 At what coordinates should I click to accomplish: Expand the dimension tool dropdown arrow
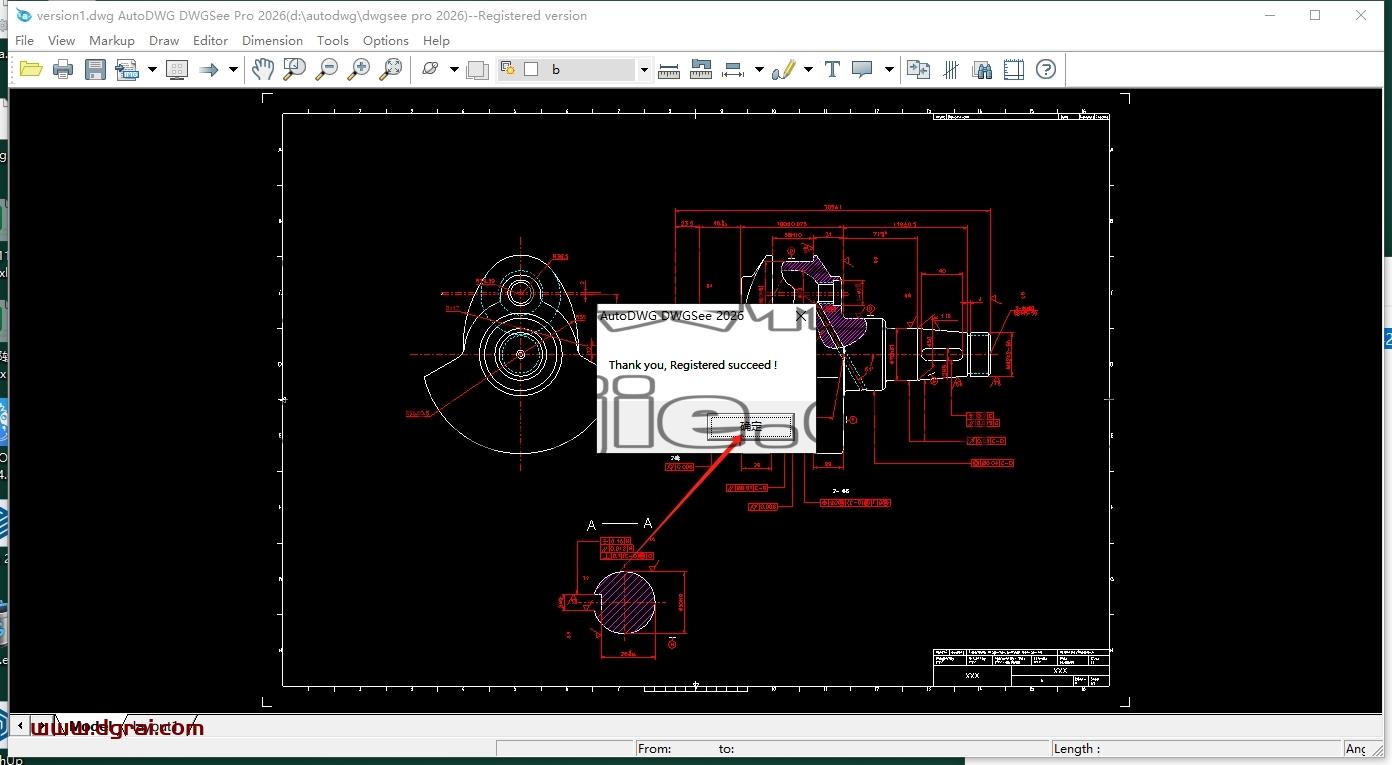(759, 69)
